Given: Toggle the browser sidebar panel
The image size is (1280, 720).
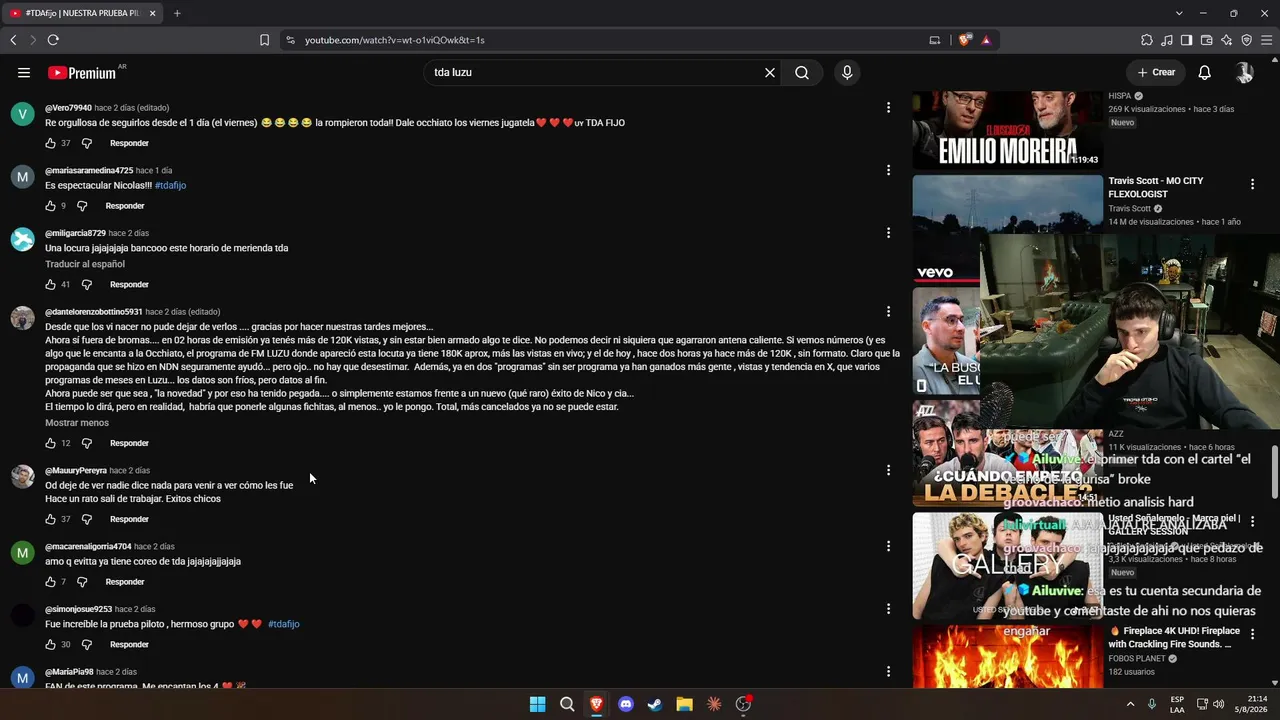Looking at the screenshot, I should (x=1187, y=40).
